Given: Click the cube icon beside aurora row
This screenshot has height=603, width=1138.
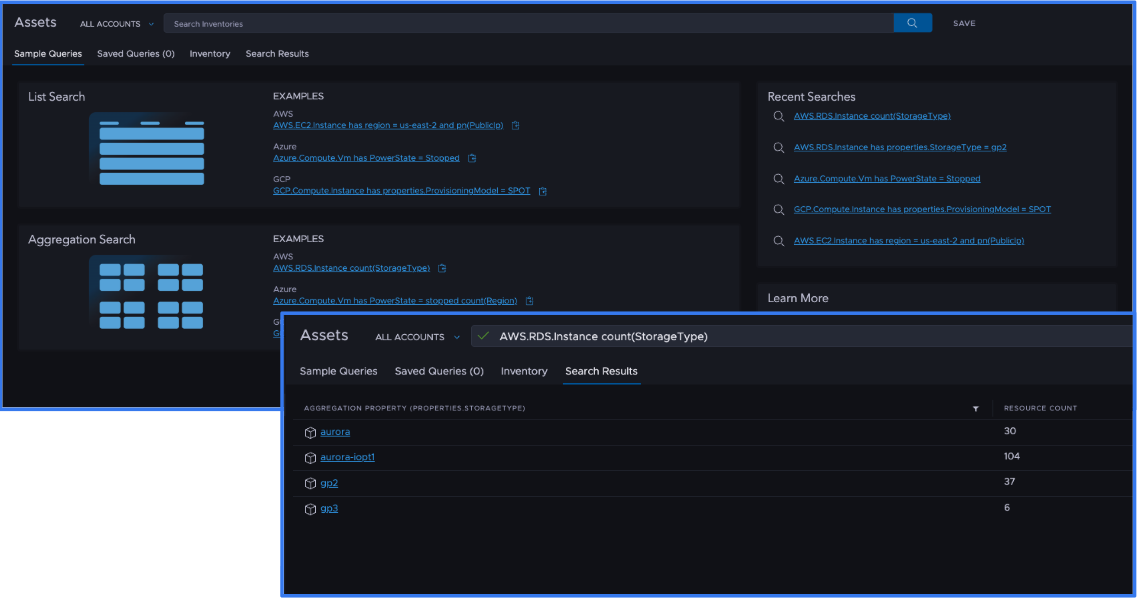Looking at the screenshot, I should pos(310,431).
